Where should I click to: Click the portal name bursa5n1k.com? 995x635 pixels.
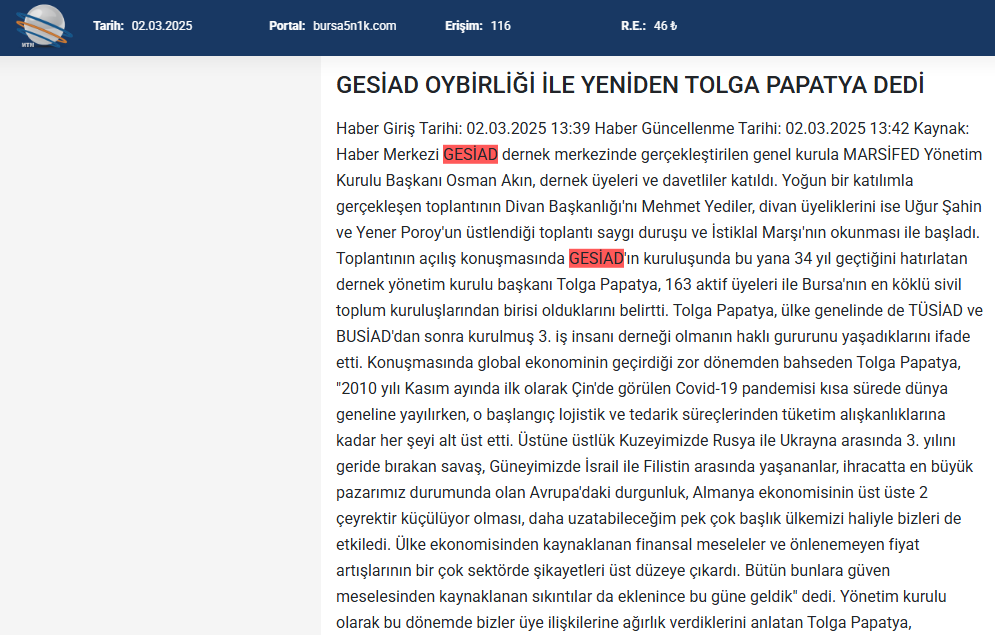(x=355, y=26)
